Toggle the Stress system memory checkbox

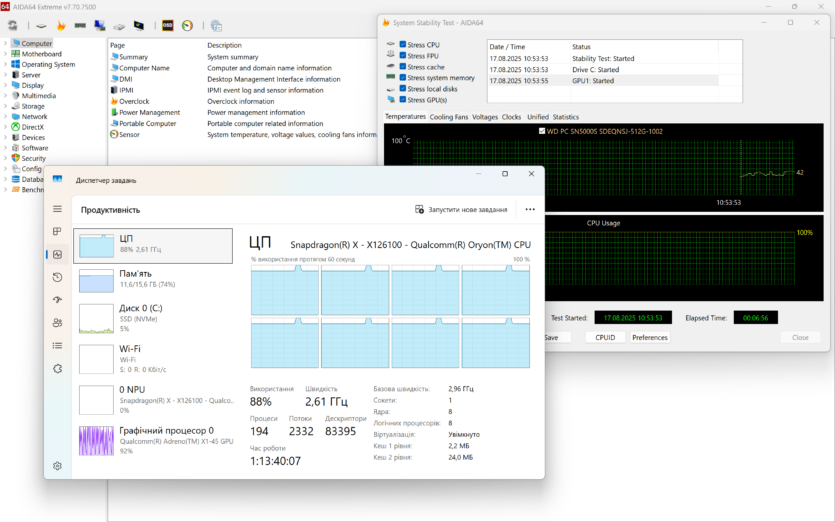(403, 78)
